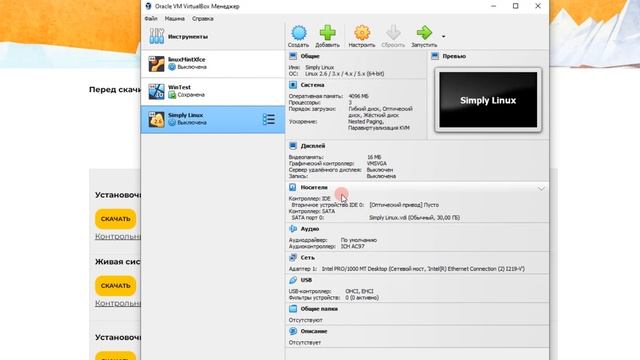
Task: Maximize the VirtualBox Manager window
Action: click(516, 6)
